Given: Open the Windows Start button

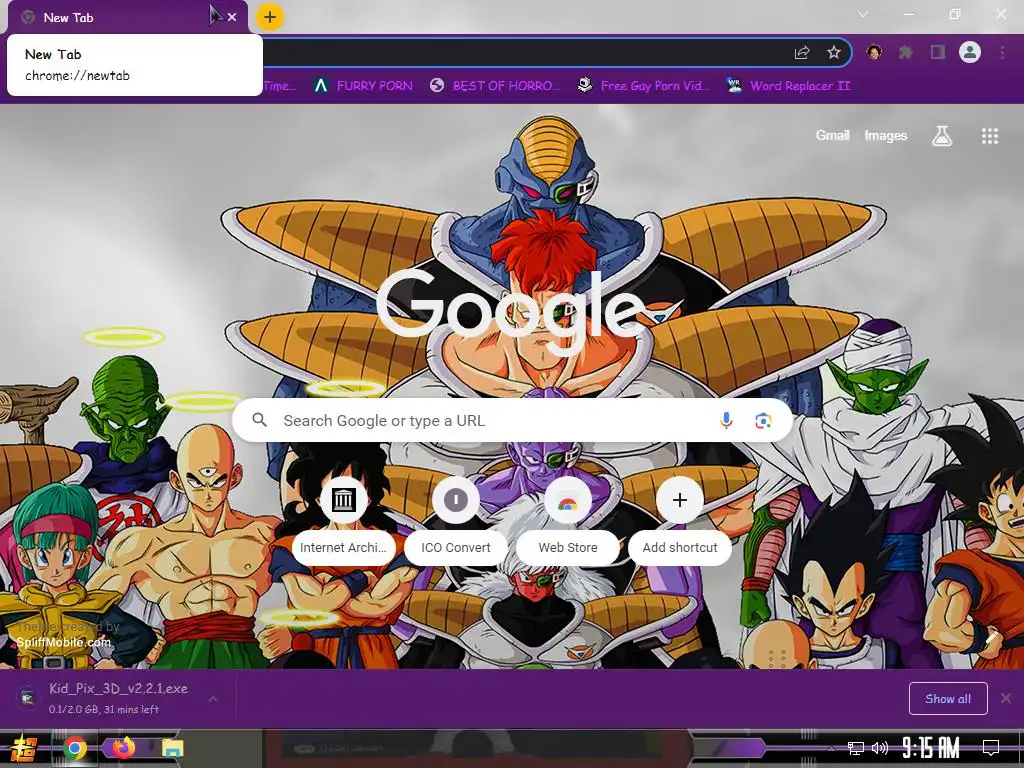Looking at the screenshot, I should point(22,748).
